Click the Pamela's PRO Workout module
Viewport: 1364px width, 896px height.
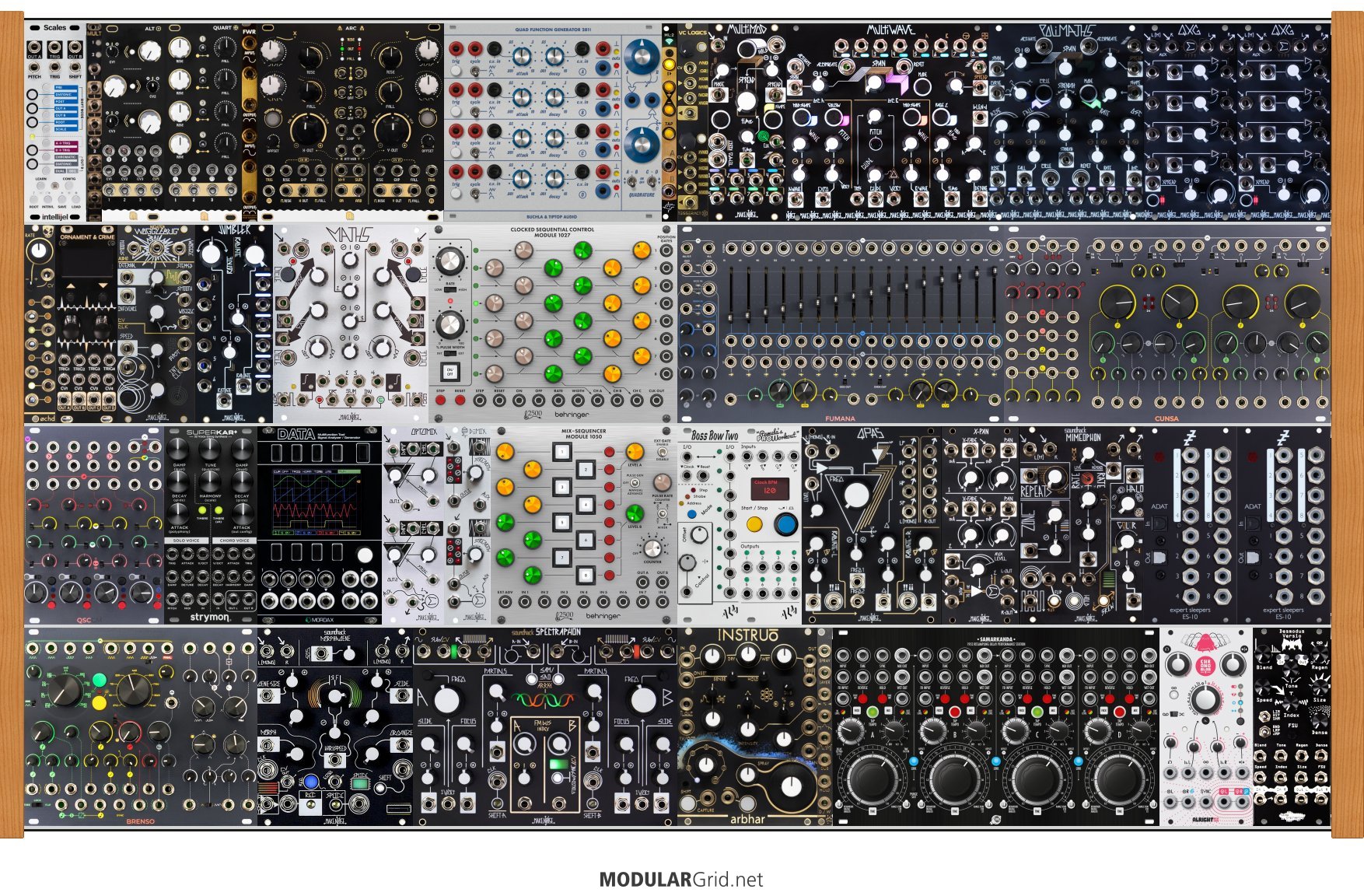(771, 525)
